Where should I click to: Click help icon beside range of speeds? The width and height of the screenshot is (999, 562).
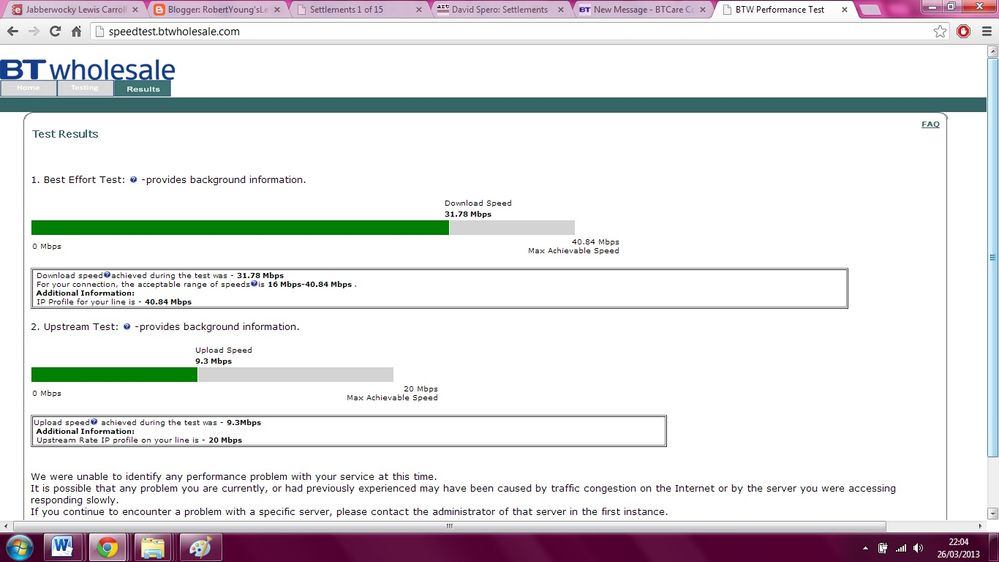(254, 284)
